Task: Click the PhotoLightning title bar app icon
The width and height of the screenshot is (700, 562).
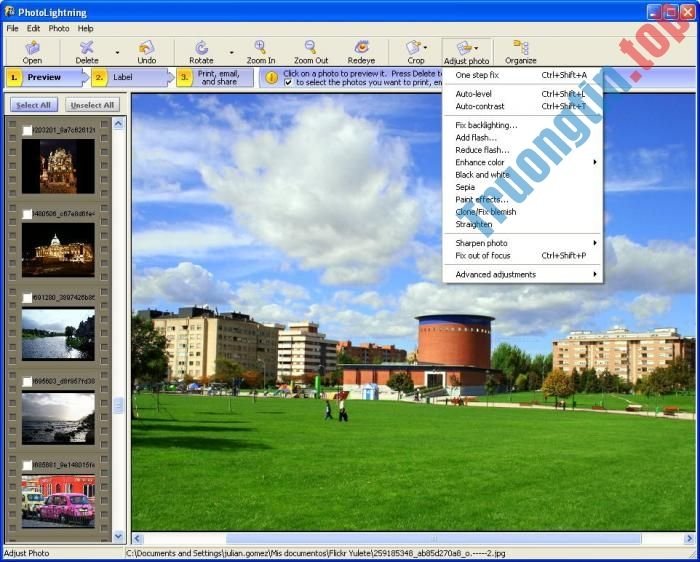Action: point(9,12)
